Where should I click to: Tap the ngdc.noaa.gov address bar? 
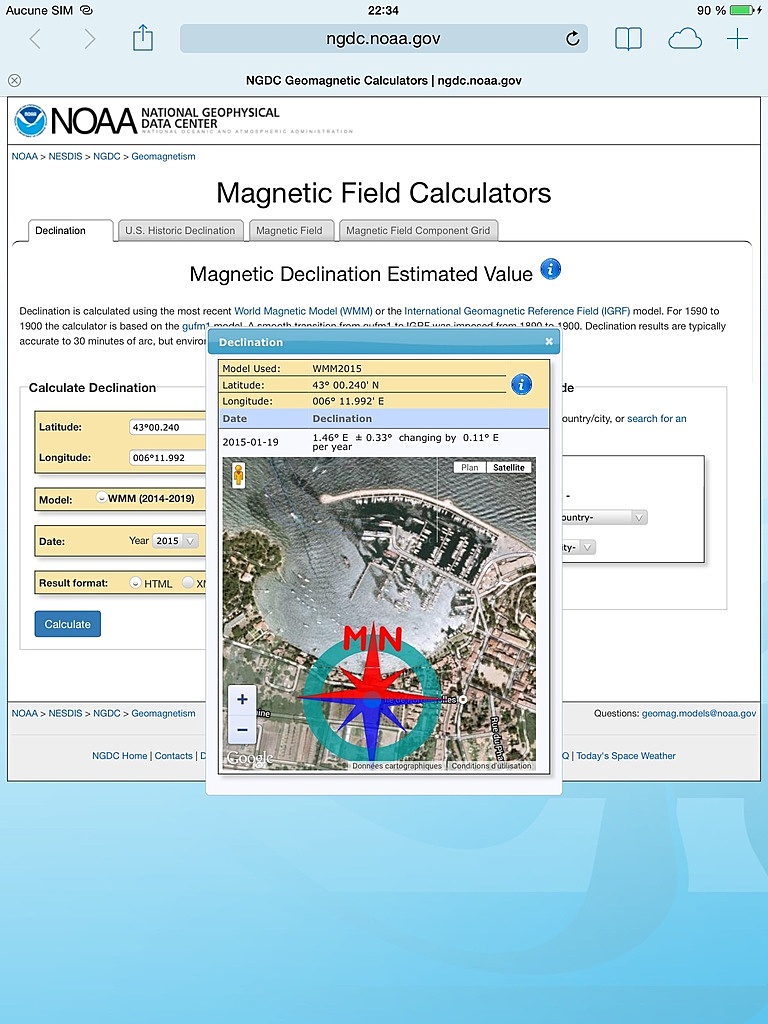[x=383, y=39]
